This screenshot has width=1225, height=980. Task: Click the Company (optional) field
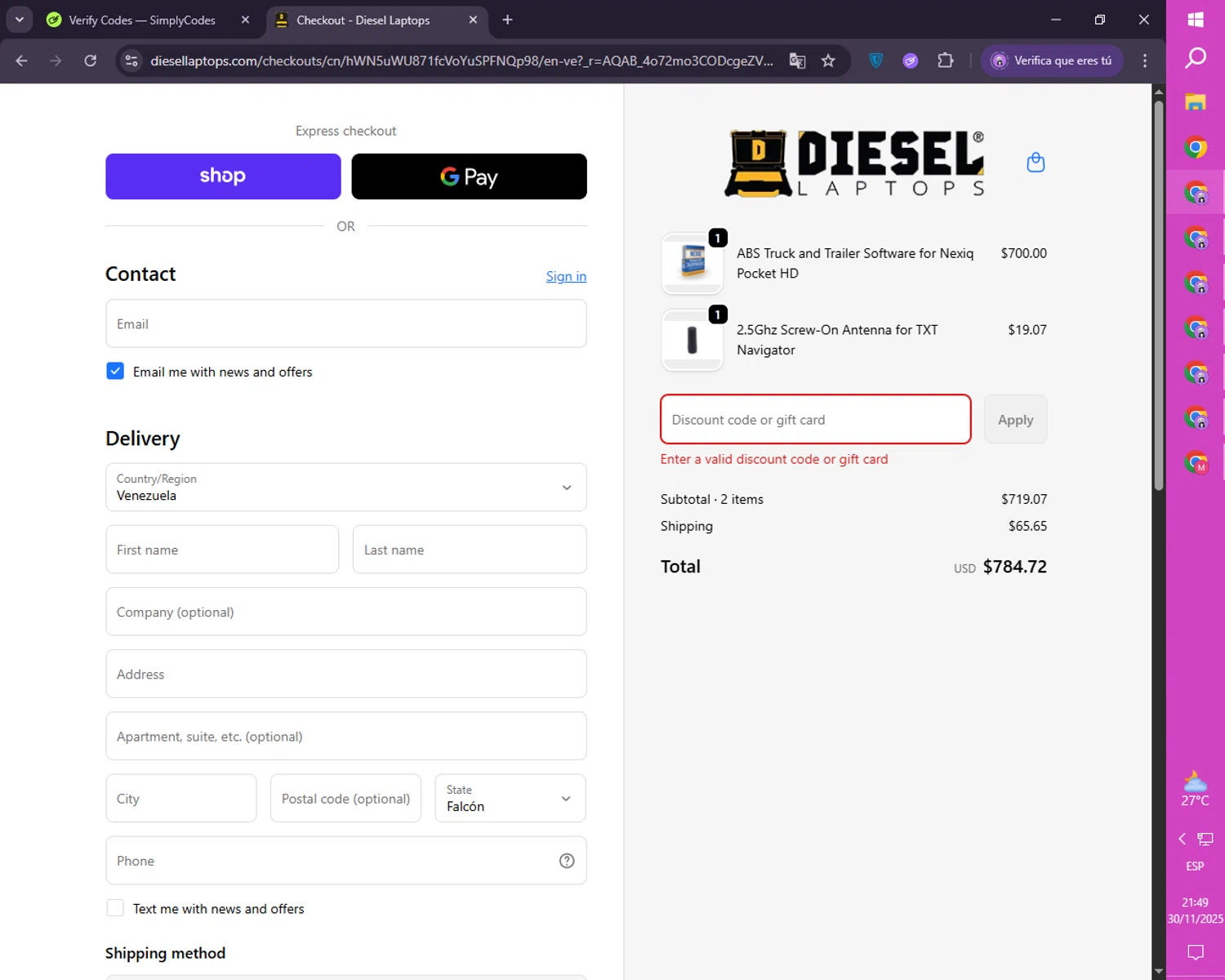(x=346, y=612)
